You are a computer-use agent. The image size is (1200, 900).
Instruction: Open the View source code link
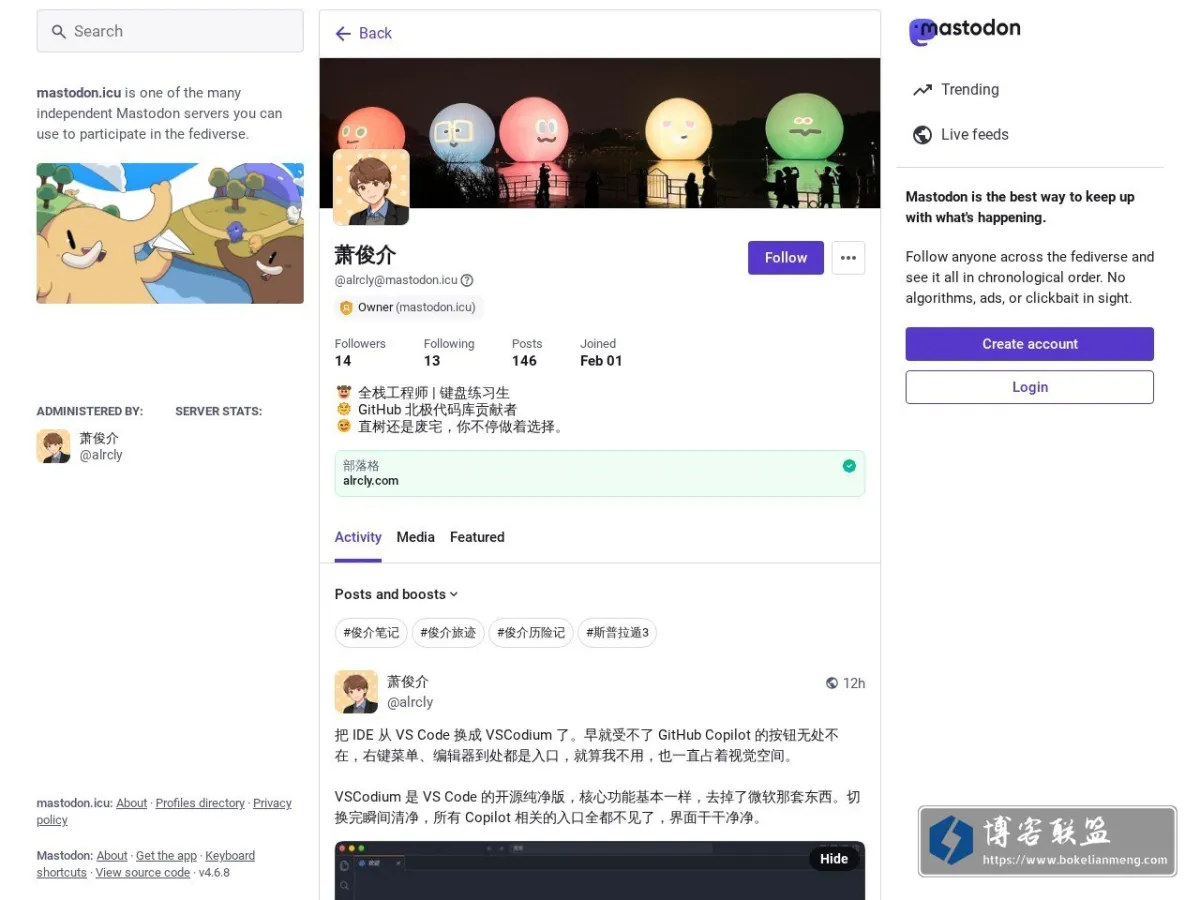(x=143, y=873)
